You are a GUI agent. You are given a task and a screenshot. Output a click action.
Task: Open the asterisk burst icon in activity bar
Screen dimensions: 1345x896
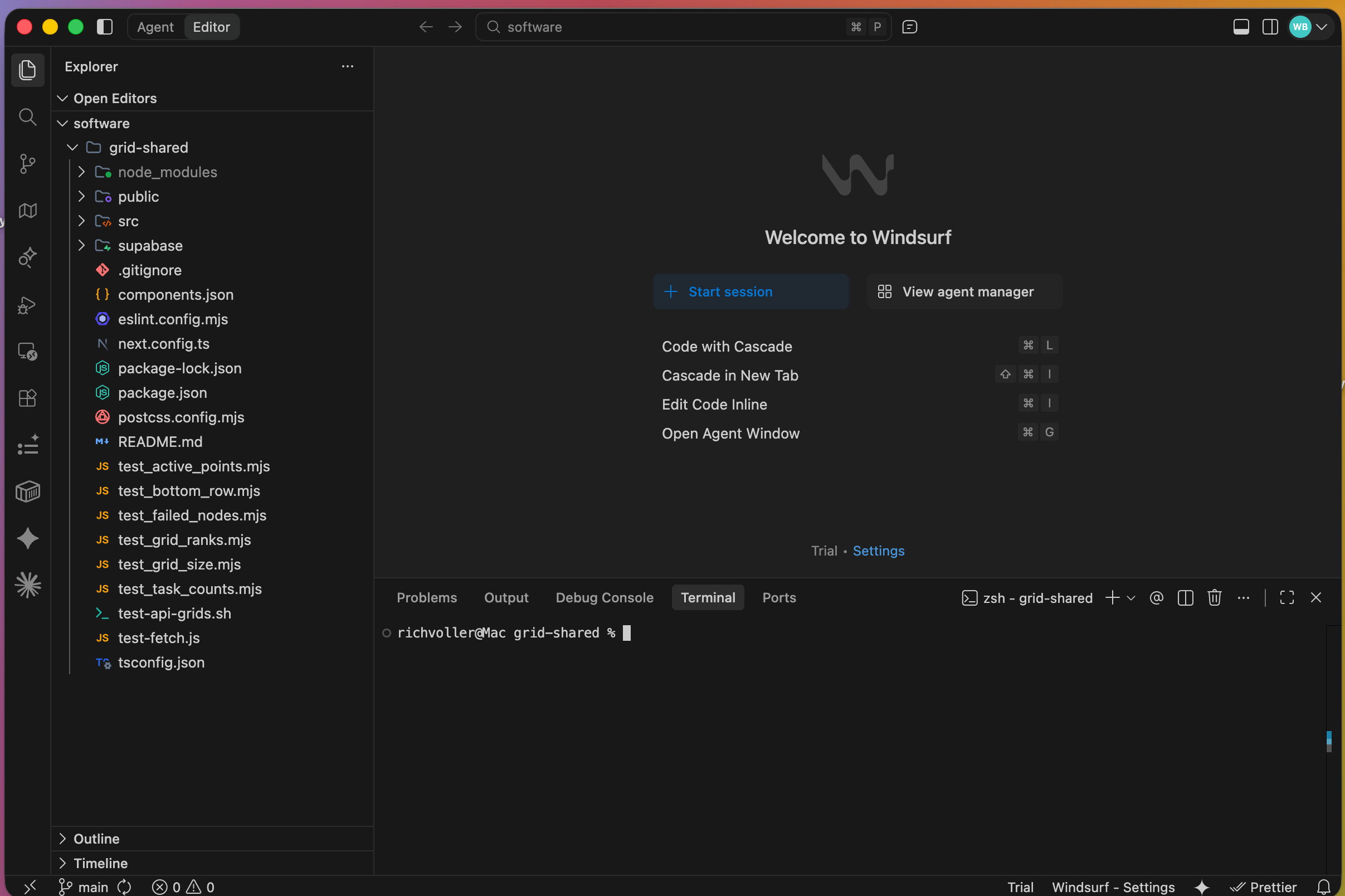pos(27,586)
